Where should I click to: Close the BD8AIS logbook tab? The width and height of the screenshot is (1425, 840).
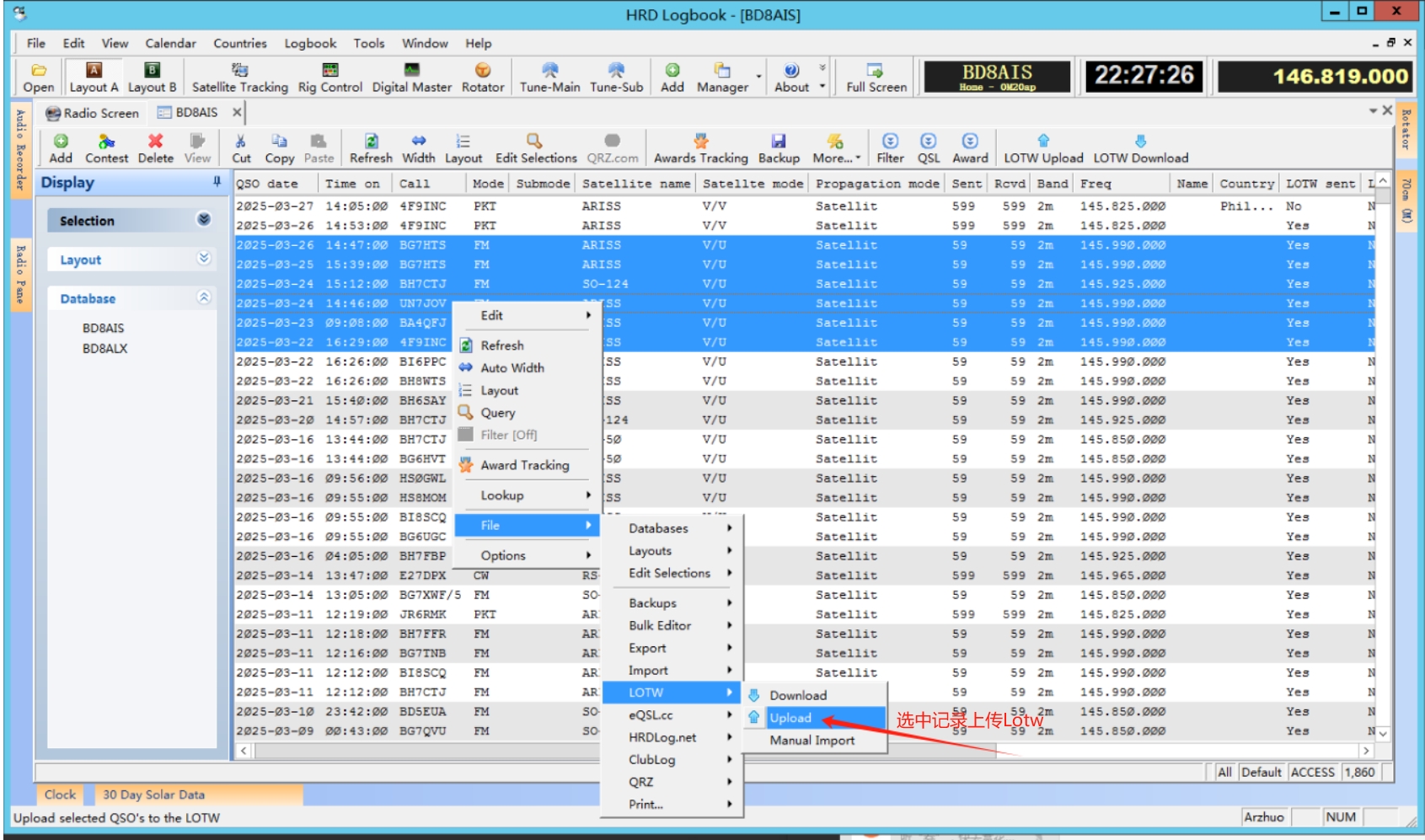click(237, 112)
